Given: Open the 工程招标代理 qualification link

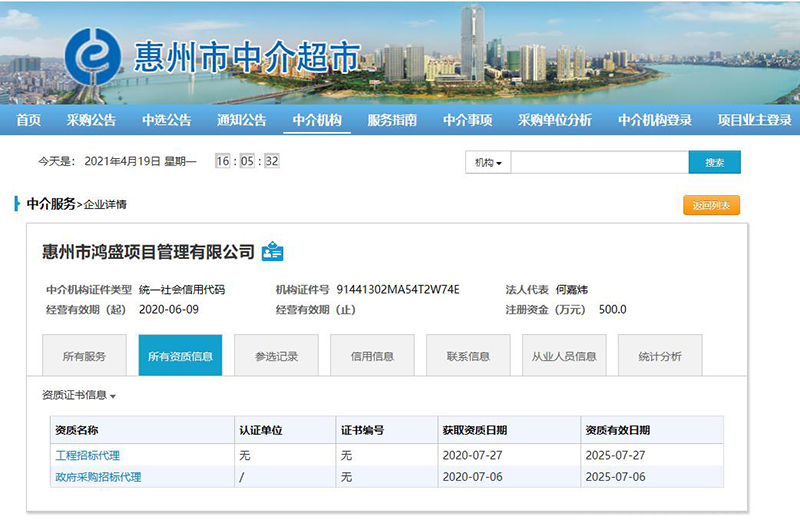Looking at the screenshot, I should (x=88, y=455).
